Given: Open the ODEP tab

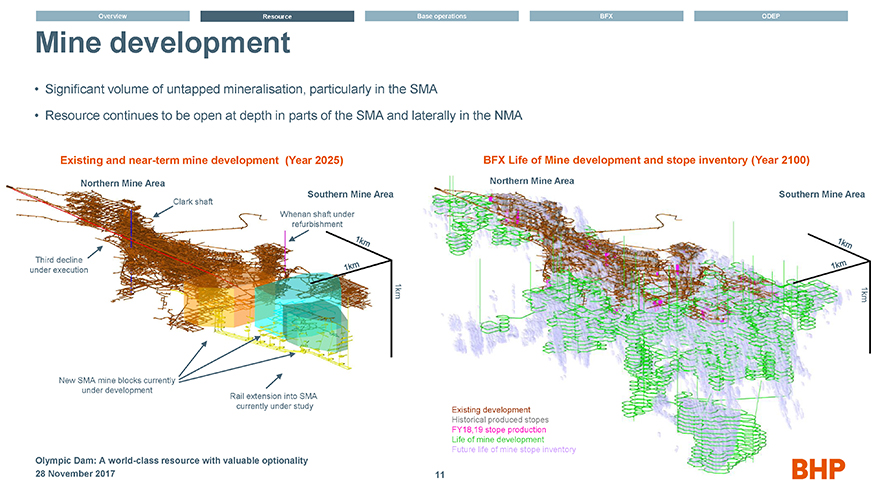Looking at the screenshot, I should click(770, 16).
